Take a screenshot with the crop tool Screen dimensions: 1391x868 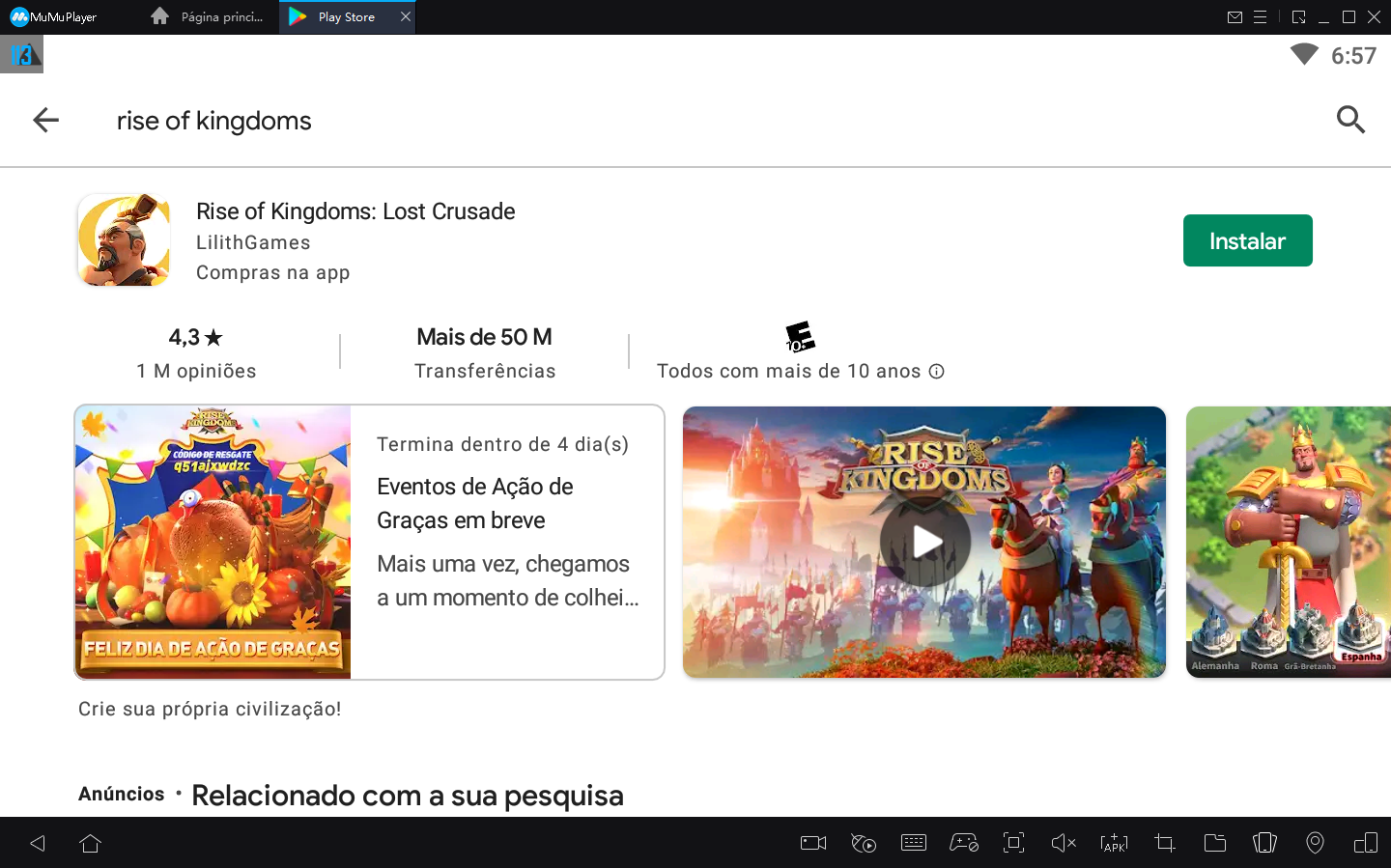(x=1164, y=842)
